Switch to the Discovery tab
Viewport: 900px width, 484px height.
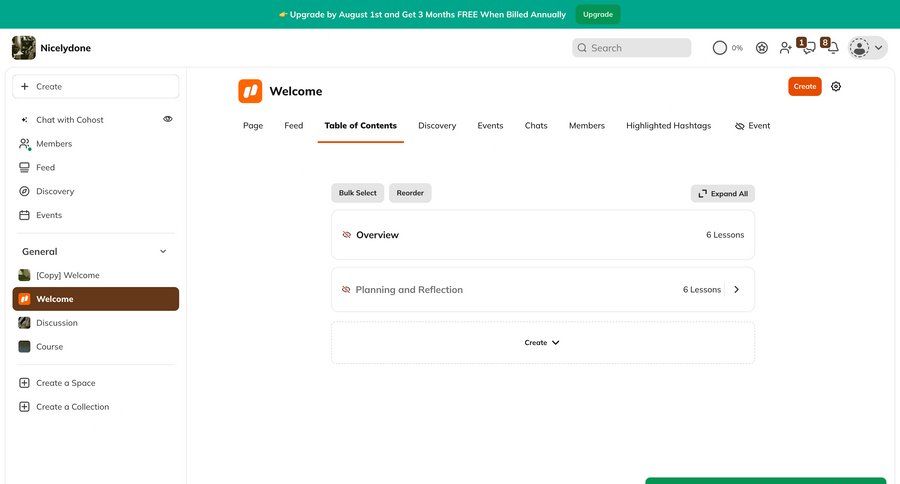(437, 125)
